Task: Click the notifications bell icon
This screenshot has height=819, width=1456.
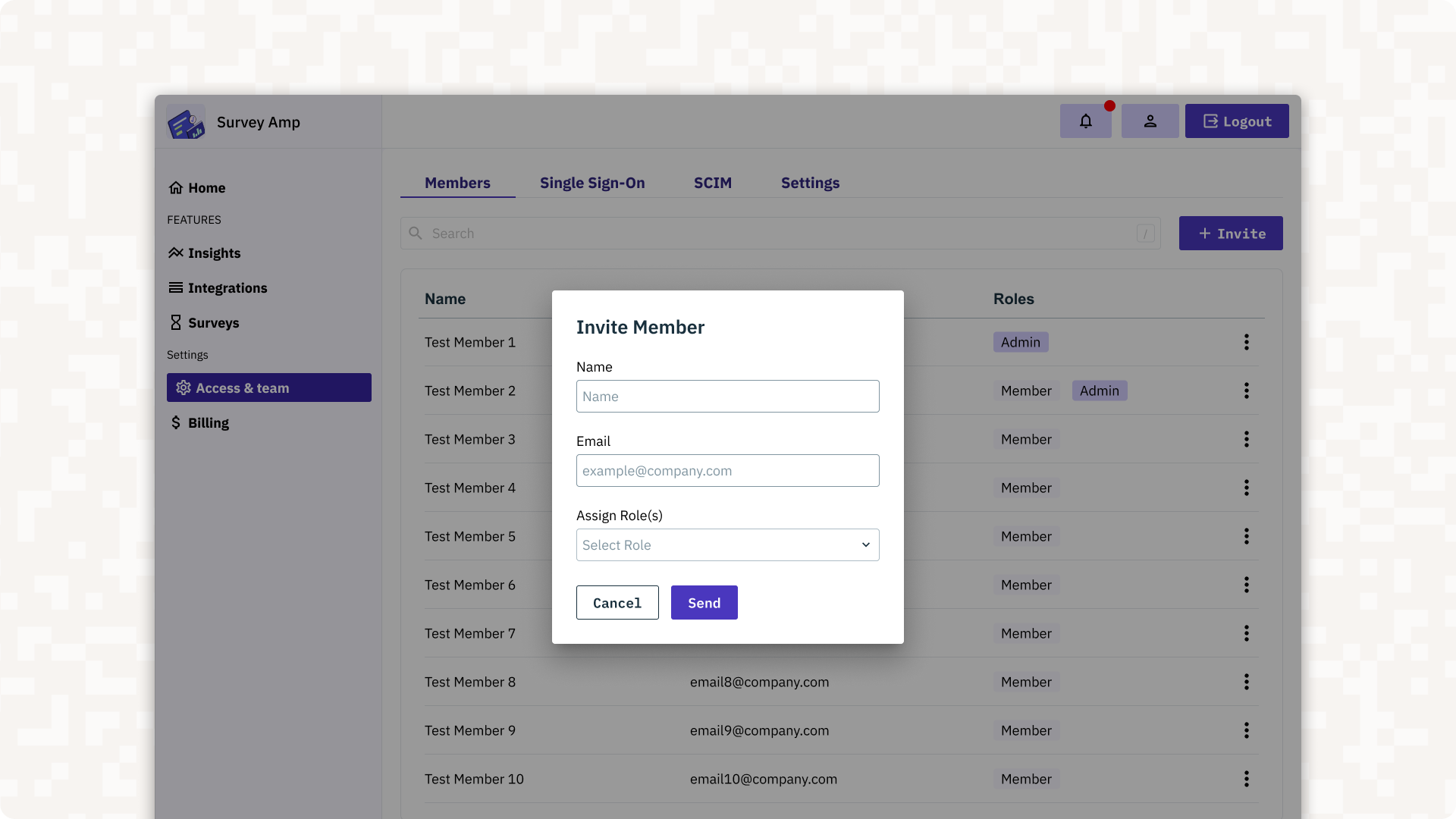Action: (x=1085, y=121)
